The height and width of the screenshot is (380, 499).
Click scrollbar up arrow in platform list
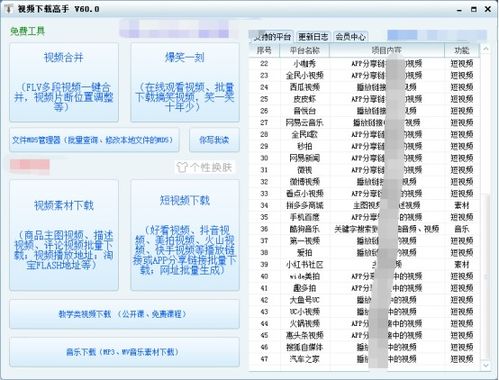[x=486, y=49]
